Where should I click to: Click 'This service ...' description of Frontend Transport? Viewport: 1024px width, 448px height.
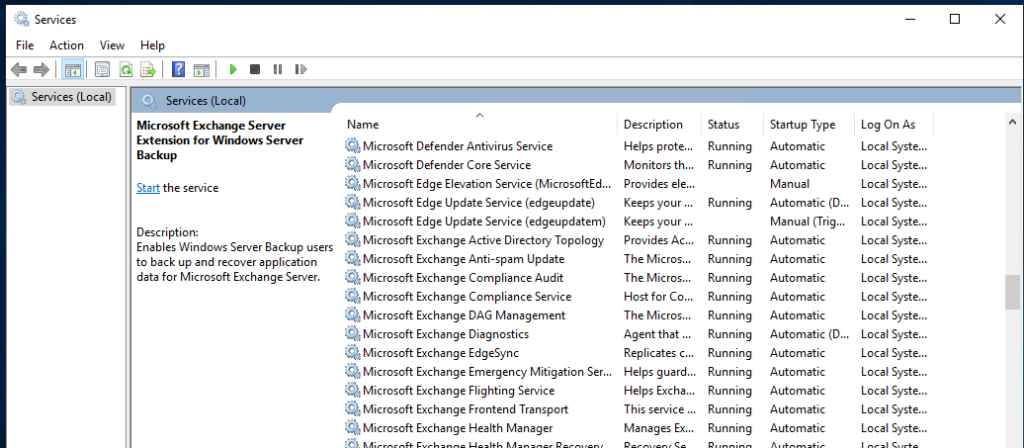click(x=659, y=409)
